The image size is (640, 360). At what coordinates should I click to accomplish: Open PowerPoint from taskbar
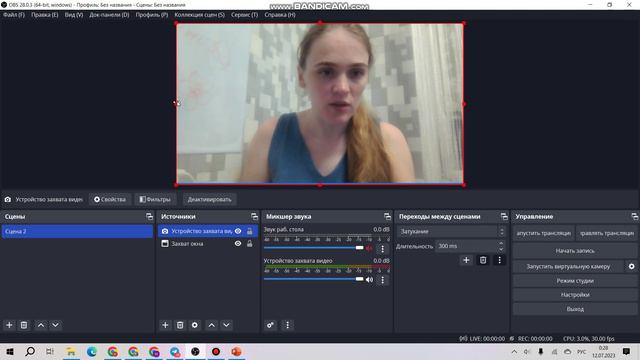pos(236,351)
